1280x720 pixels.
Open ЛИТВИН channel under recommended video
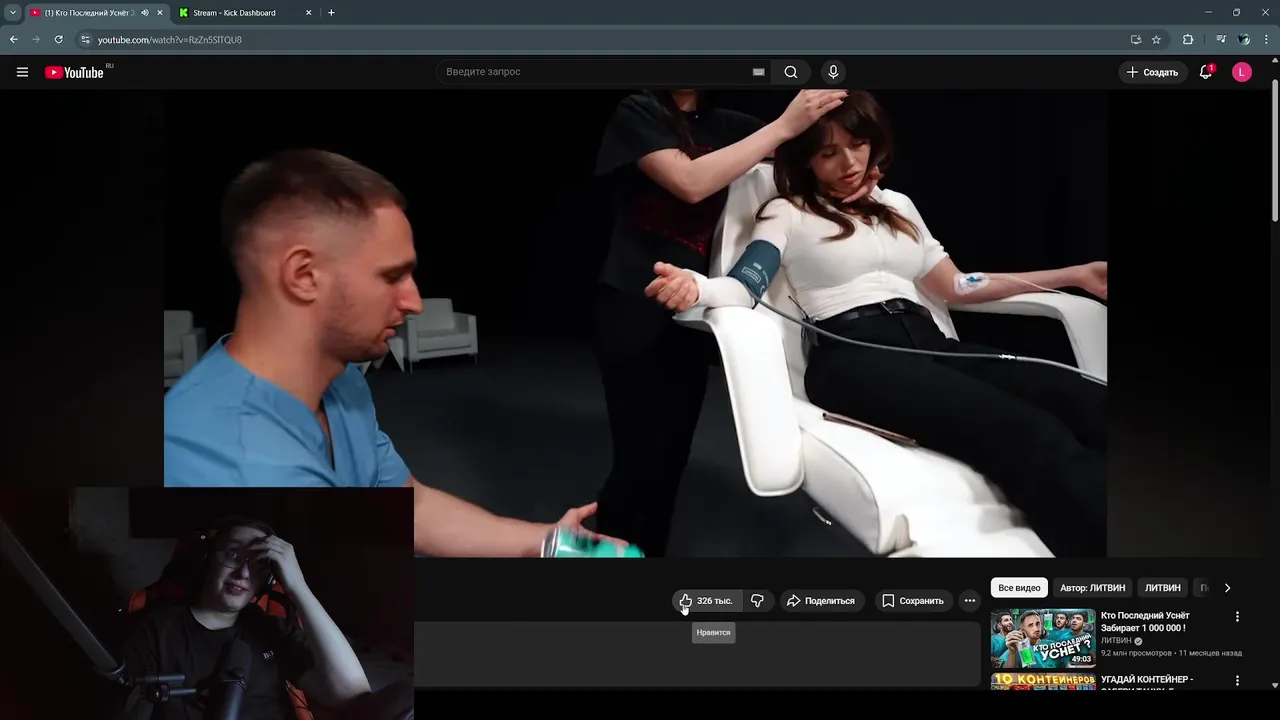[1116, 641]
